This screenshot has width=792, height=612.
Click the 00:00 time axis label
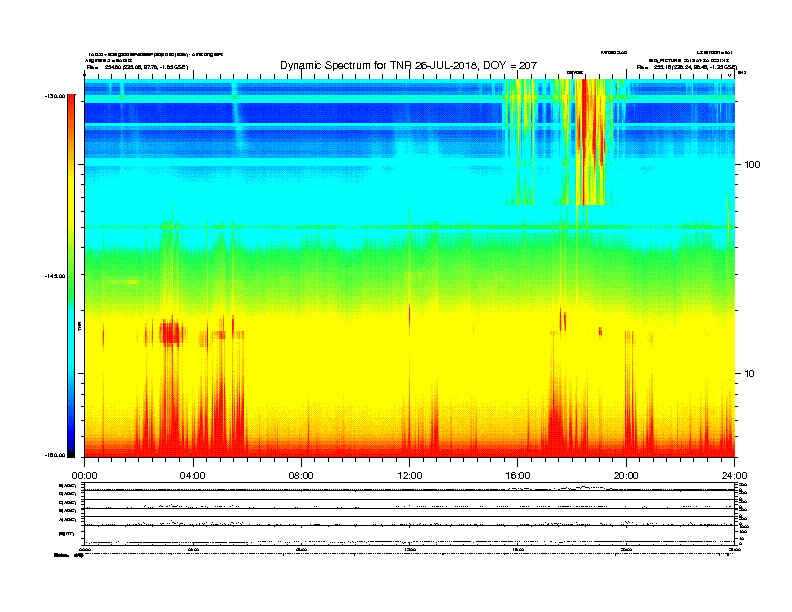[84, 475]
